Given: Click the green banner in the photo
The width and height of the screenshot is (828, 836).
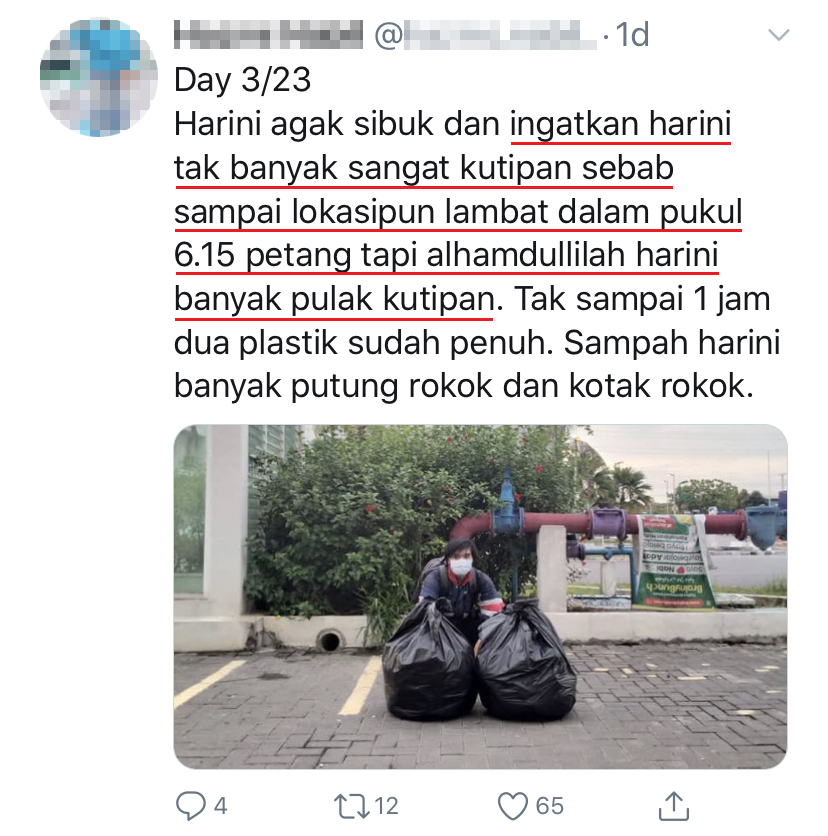Looking at the screenshot, I should [674, 562].
